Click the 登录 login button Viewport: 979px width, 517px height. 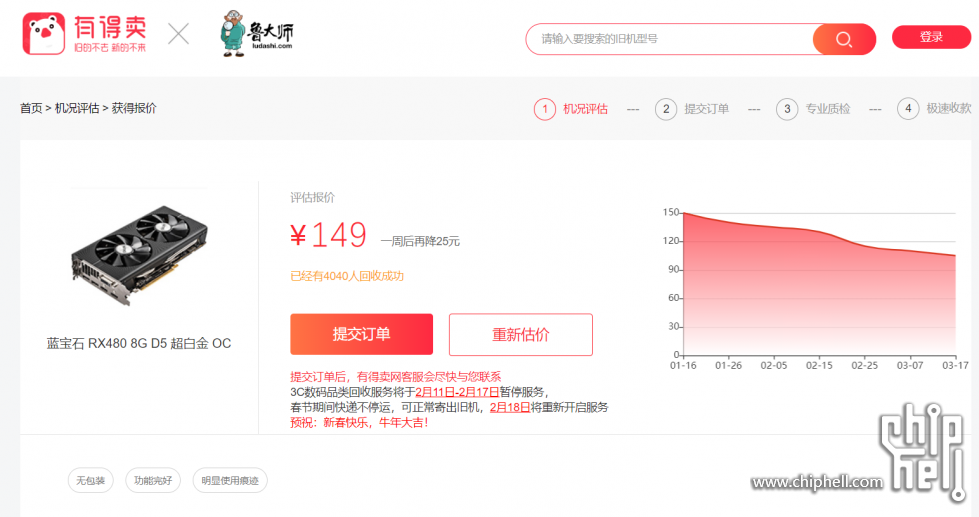931,37
